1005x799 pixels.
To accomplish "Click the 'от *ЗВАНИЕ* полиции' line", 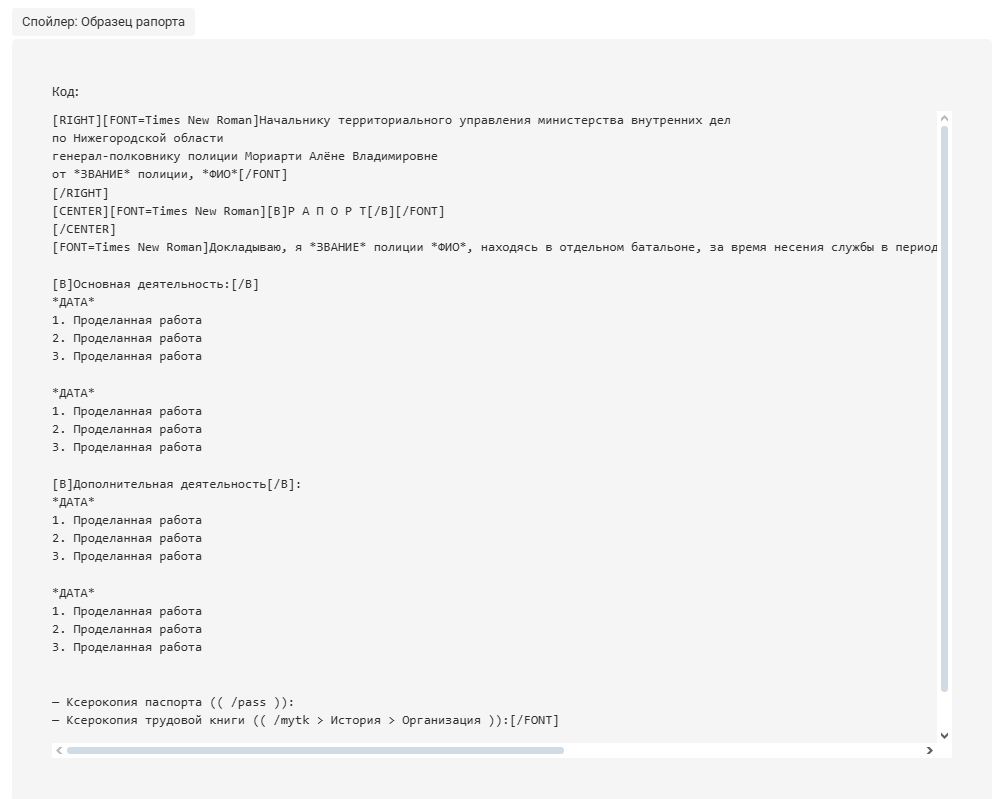I will tap(170, 174).
